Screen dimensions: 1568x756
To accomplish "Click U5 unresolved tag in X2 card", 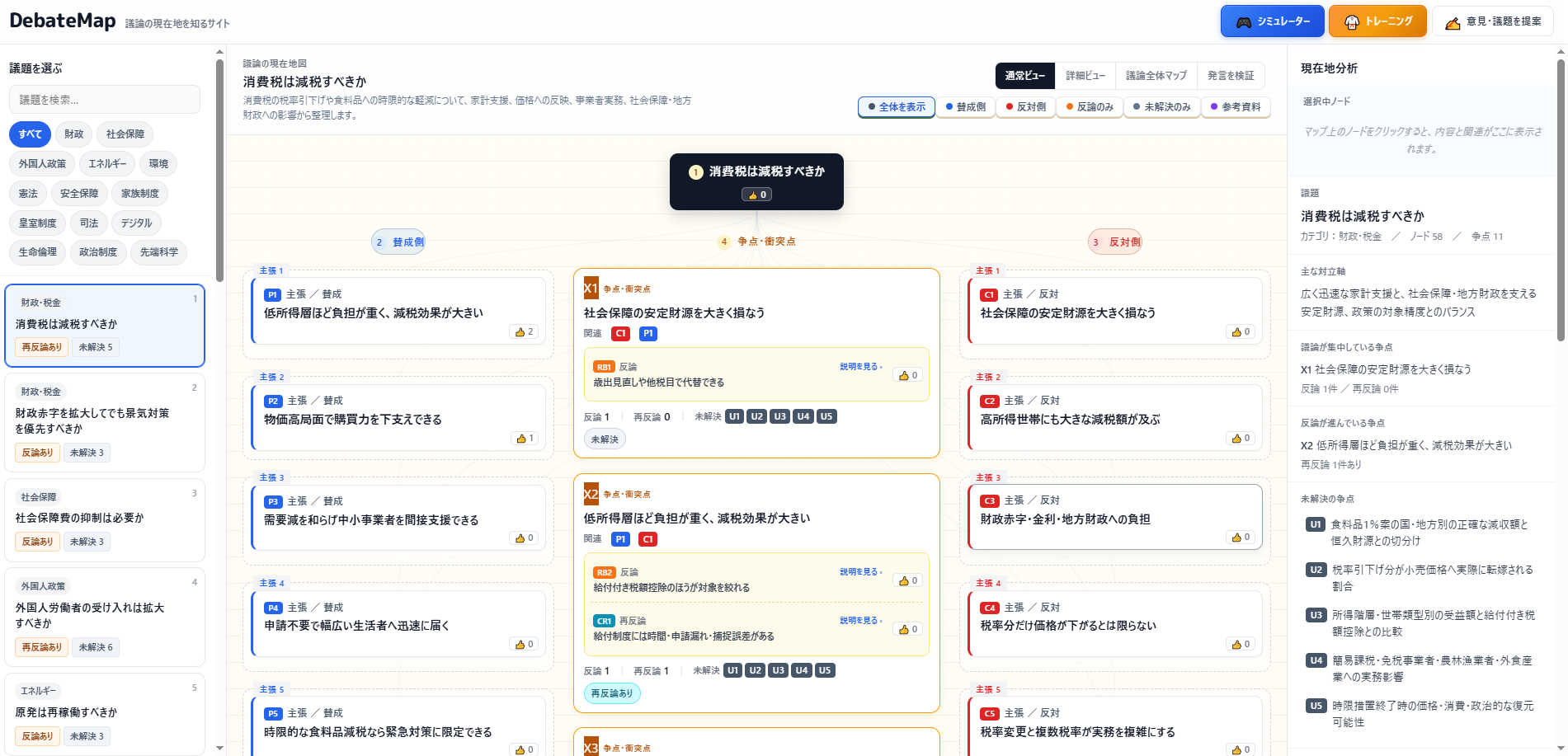I will pos(825,671).
